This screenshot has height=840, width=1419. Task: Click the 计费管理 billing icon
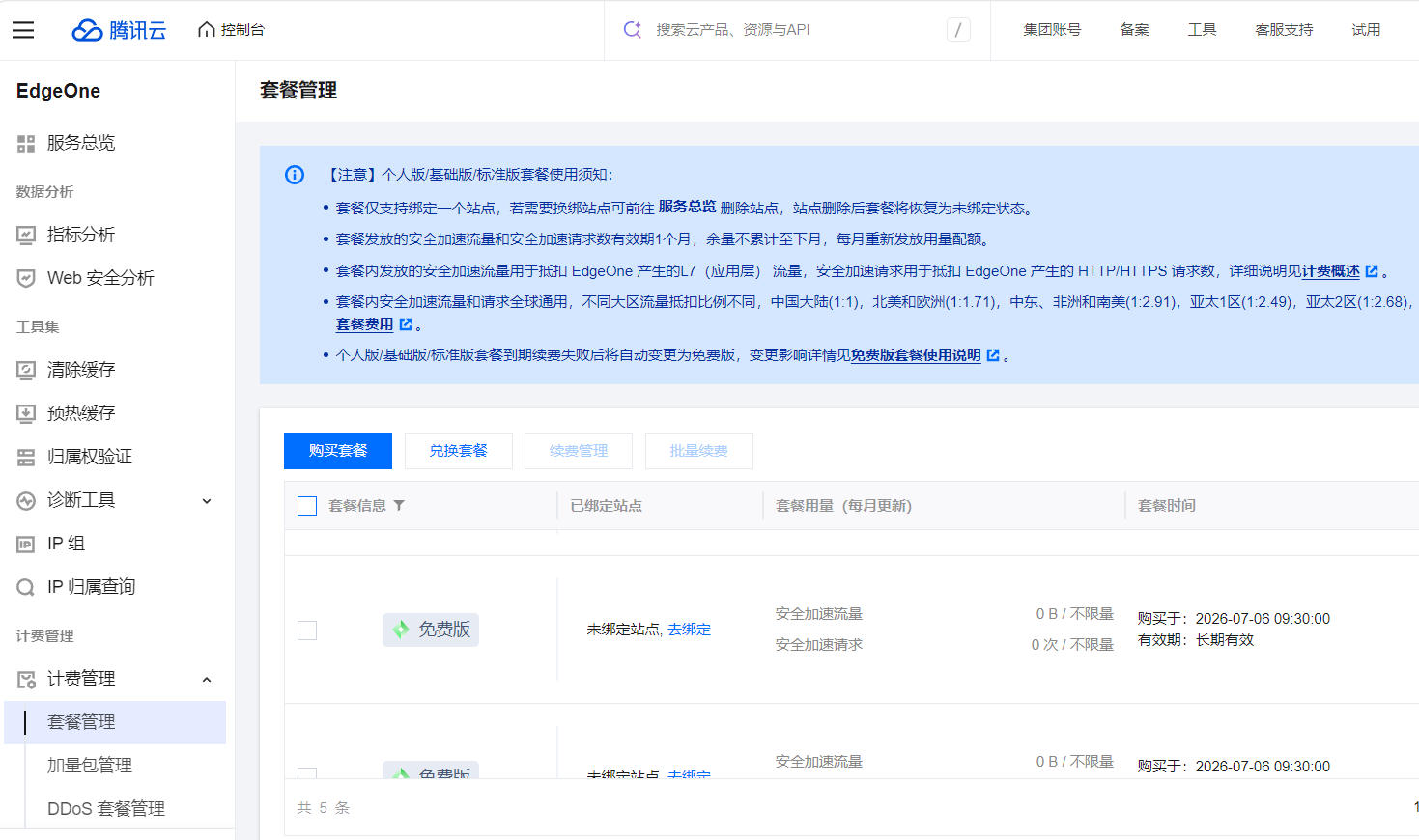tap(26, 680)
